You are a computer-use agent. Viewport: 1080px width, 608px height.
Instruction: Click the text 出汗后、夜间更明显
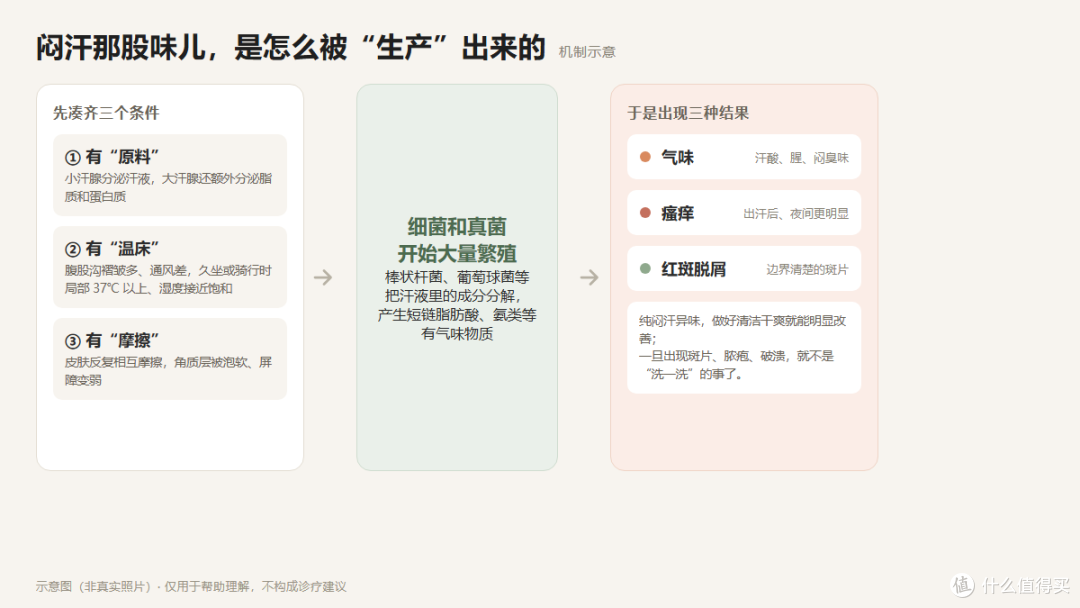796,214
